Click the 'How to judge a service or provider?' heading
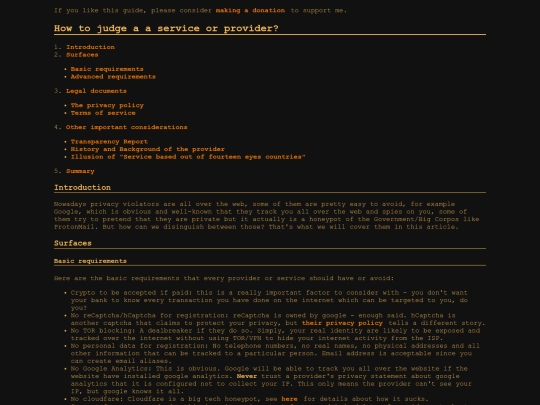 [166, 29]
